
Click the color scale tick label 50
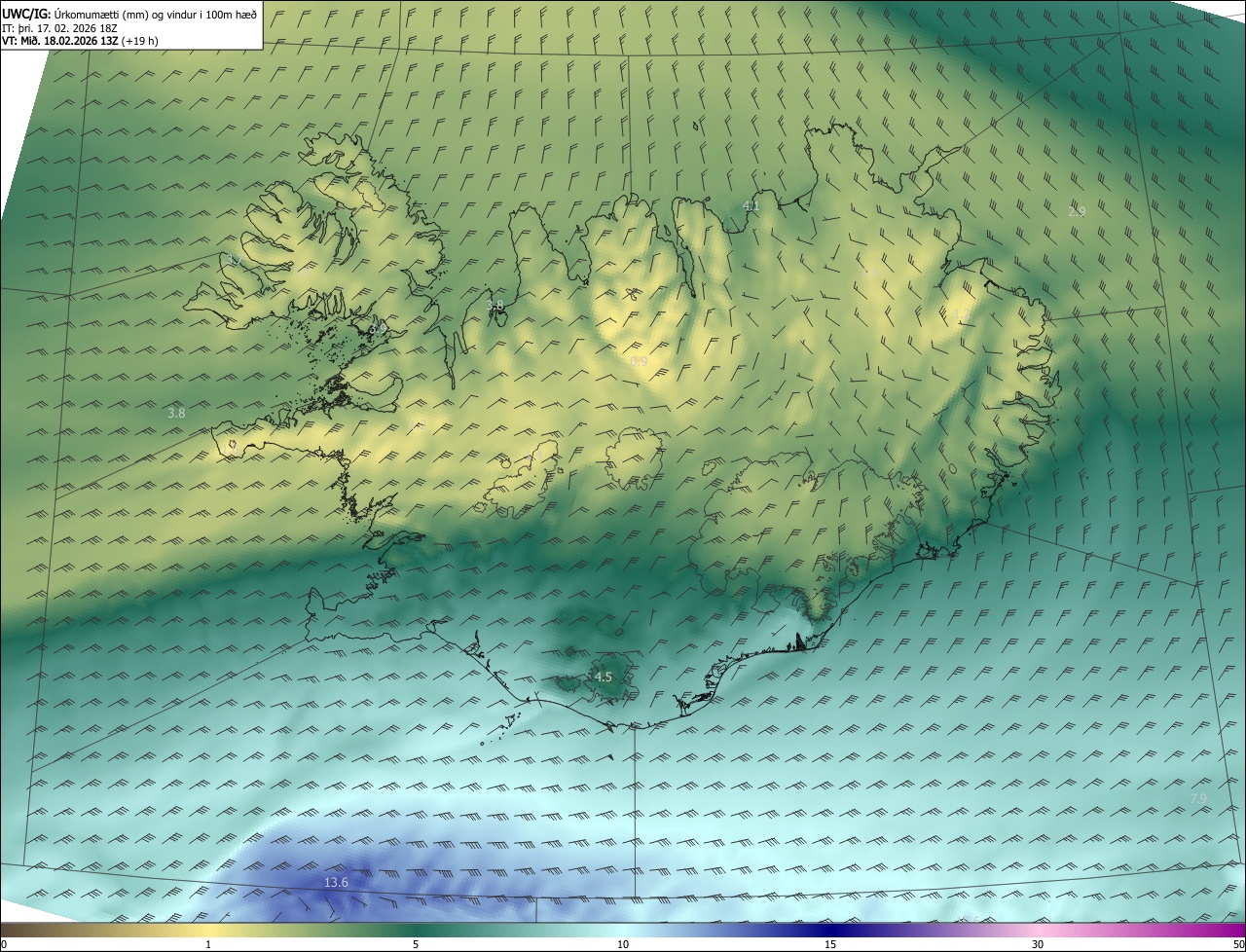coord(1238,944)
